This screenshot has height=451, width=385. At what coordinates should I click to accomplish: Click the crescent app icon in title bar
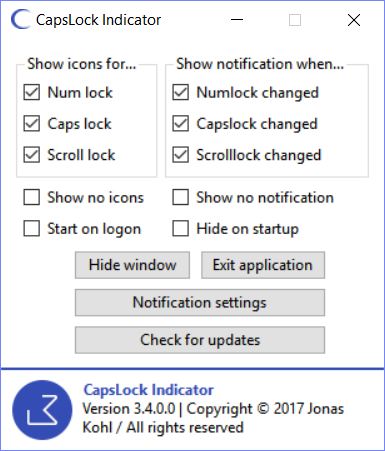point(20,20)
